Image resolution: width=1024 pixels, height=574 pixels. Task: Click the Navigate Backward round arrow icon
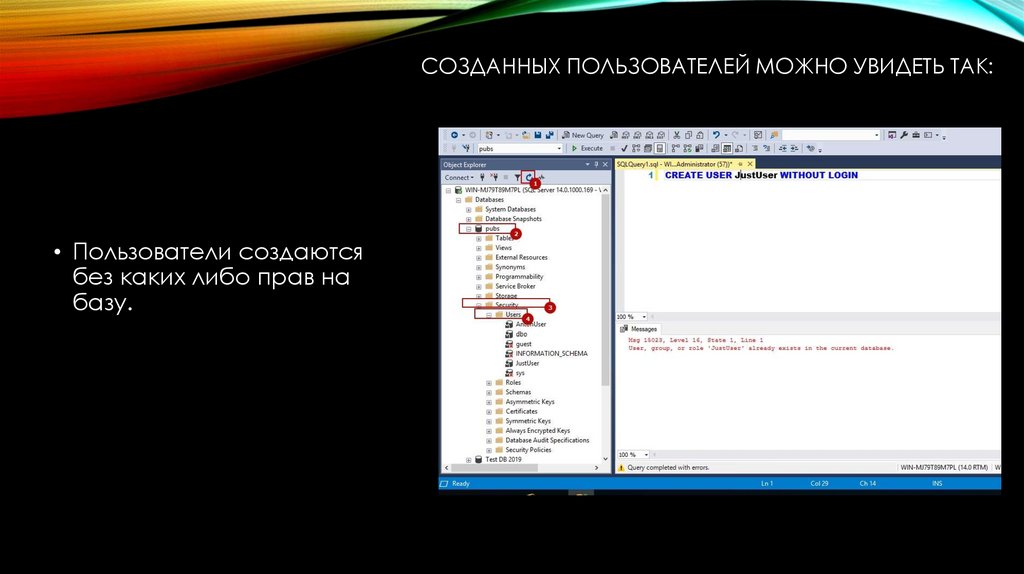454,135
